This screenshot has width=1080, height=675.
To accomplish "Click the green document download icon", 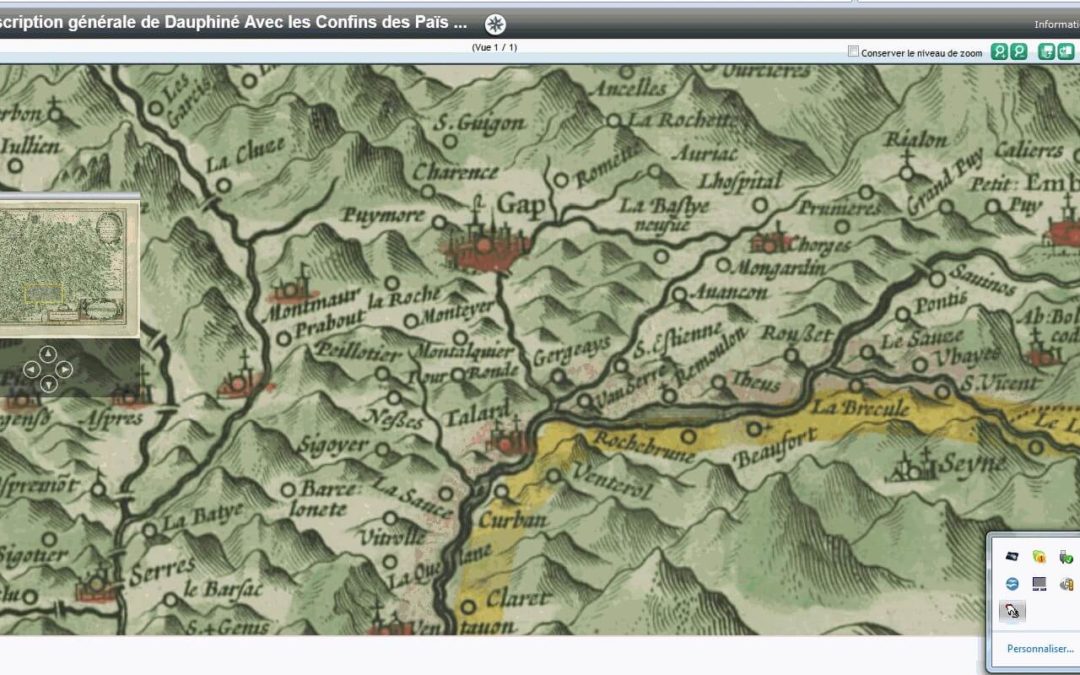I will click(x=1046, y=52).
